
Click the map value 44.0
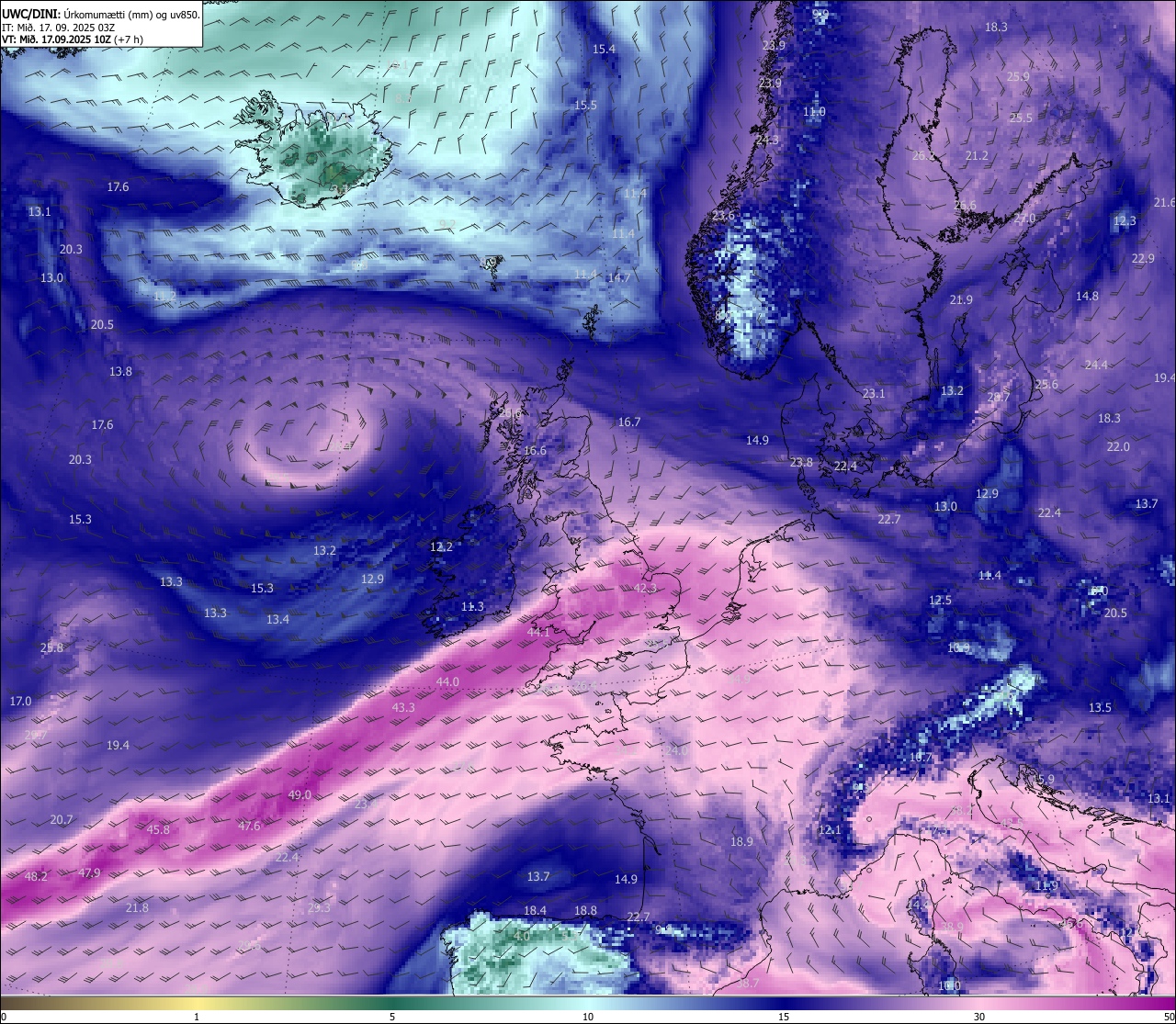447,681
